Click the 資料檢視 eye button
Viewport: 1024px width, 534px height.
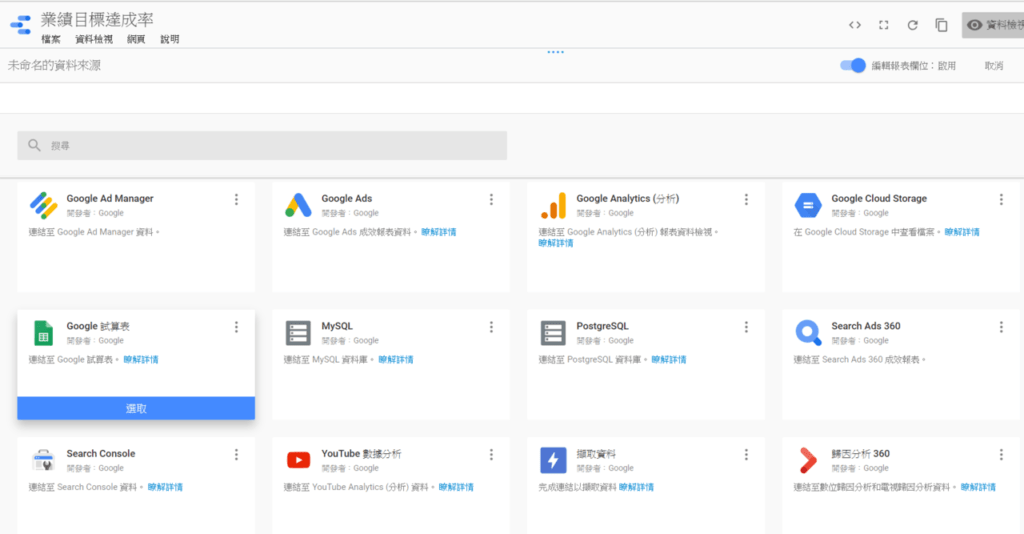[x=993, y=25]
